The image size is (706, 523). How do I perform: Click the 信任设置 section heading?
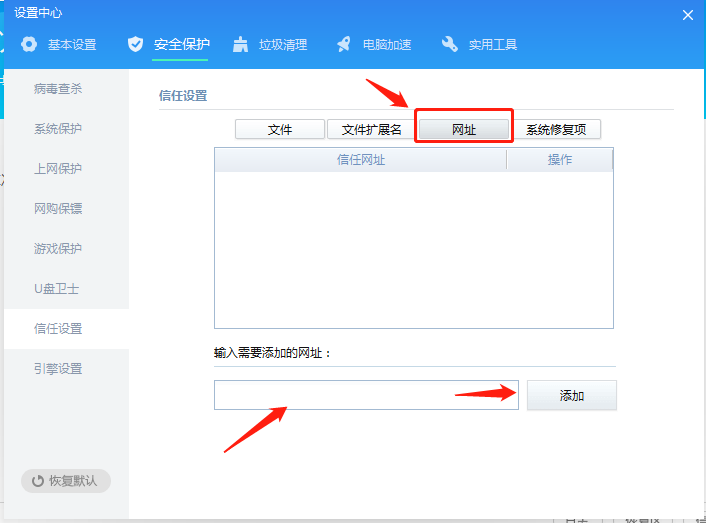coord(183,96)
